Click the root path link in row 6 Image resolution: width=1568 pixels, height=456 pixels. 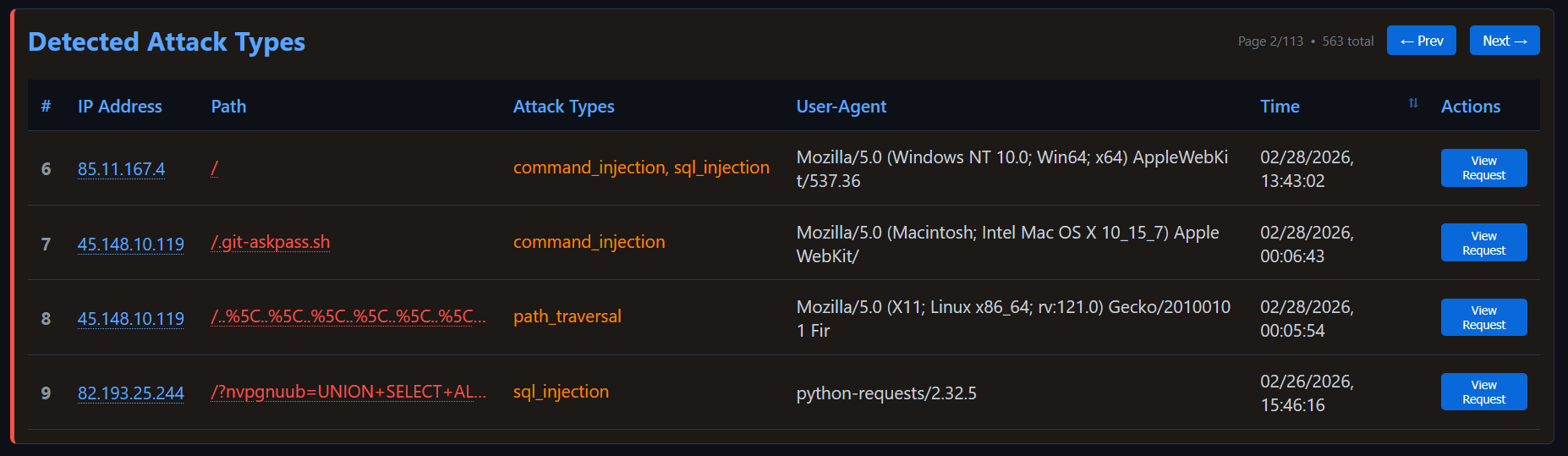(214, 168)
